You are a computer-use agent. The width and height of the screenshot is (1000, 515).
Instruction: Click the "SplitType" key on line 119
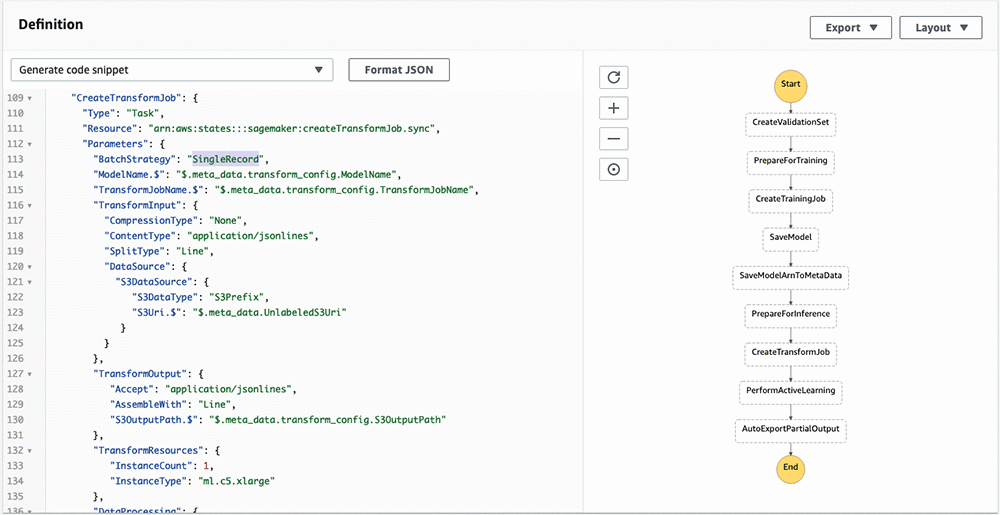[136, 252]
